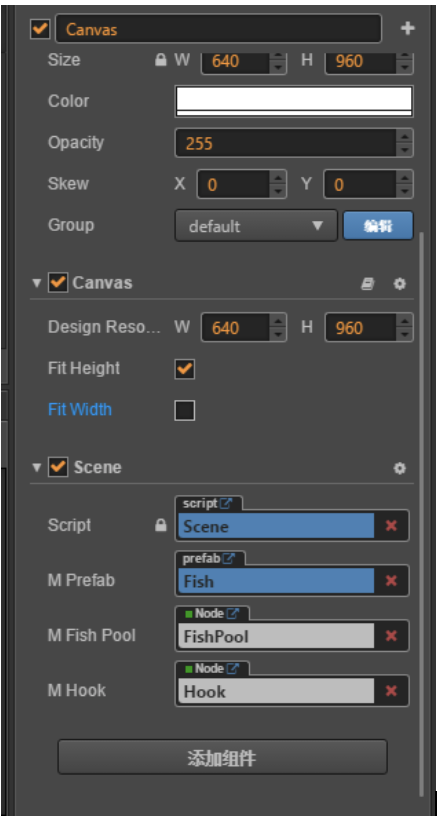Viewport: 442px width, 816px height.
Task: Disable the Scene component checkbox
Action: (x=58, y=467)
